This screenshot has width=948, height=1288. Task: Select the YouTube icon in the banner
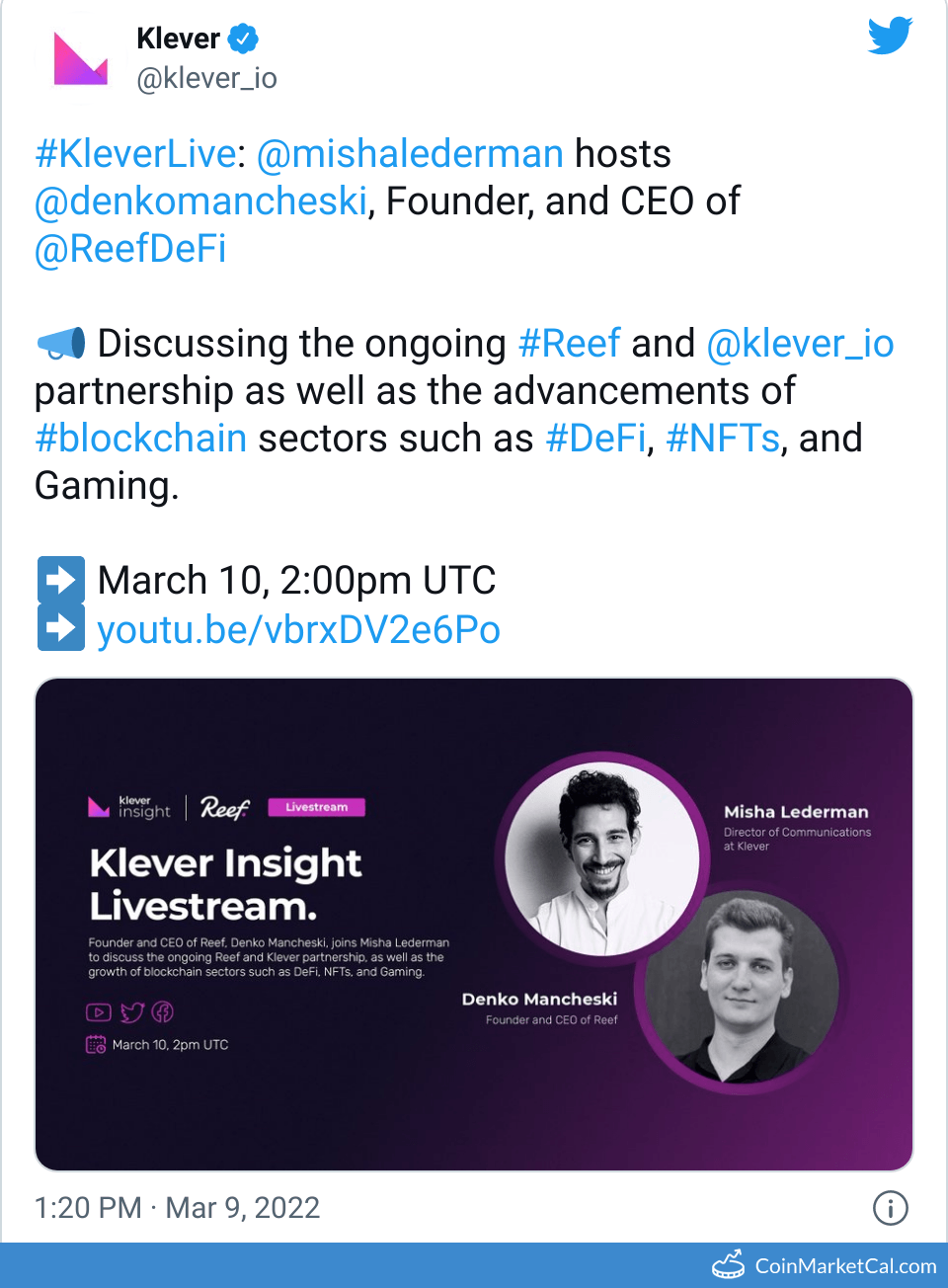pos(98,1012)
